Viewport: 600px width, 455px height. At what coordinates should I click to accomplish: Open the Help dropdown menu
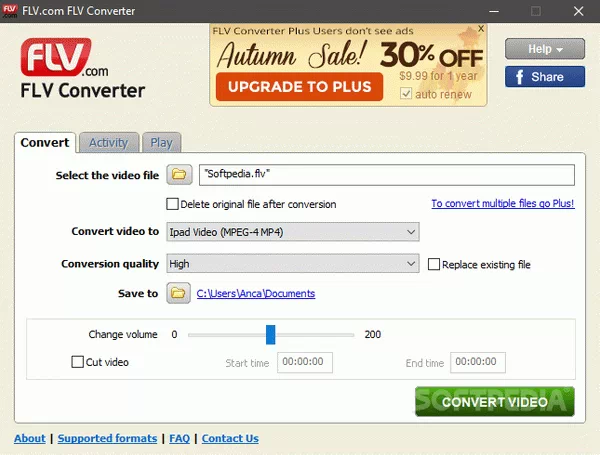click(545, 49)
